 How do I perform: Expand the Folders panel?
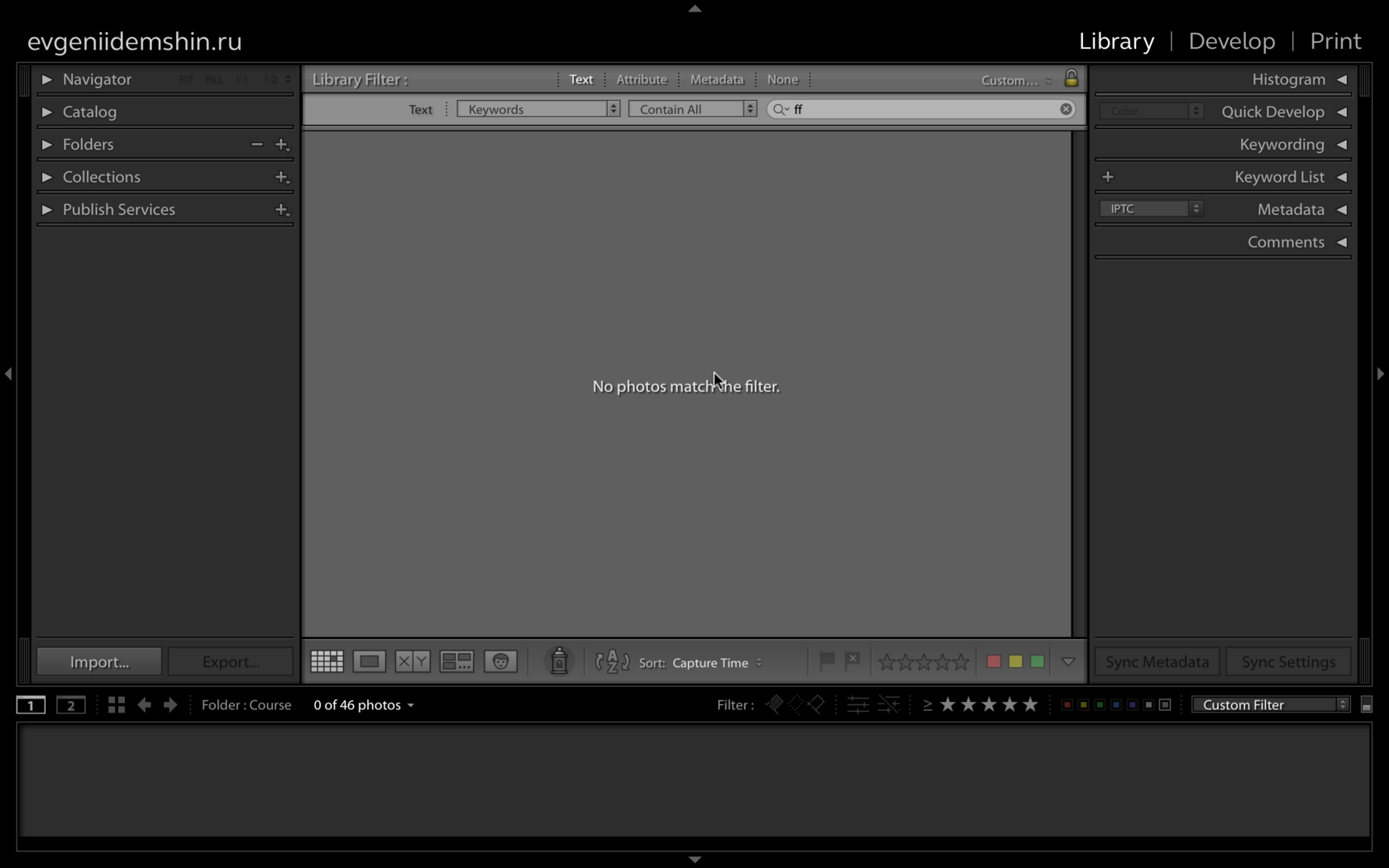click(47, 145)
